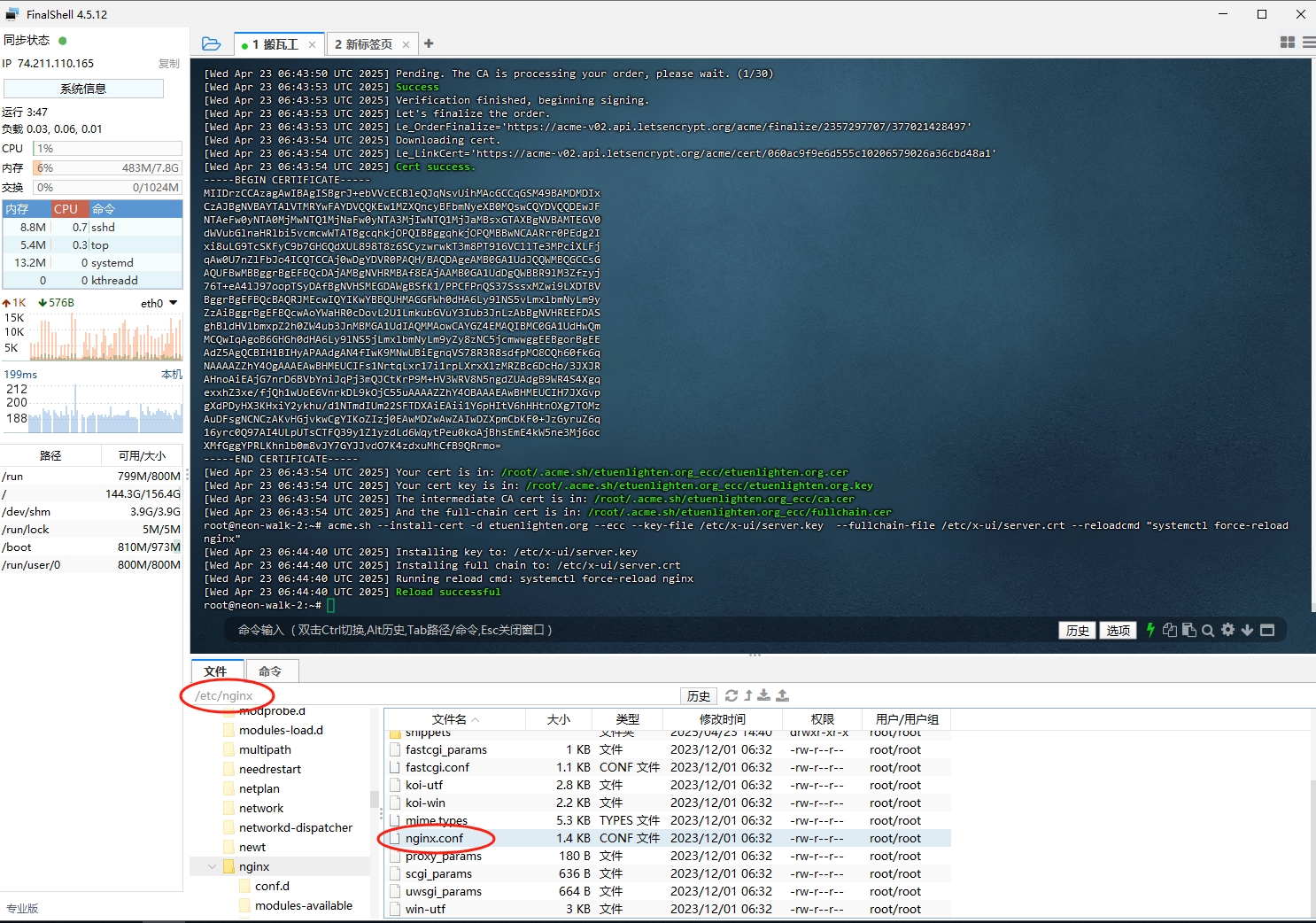Screen dimensions: 1316x923
Task: Sort file list by 大小 column
Action: pos(559,719)
